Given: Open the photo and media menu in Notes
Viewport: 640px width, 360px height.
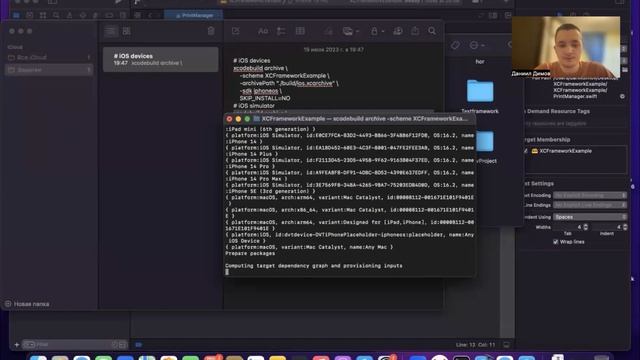Looking at the screenshot, I should 350,31.
